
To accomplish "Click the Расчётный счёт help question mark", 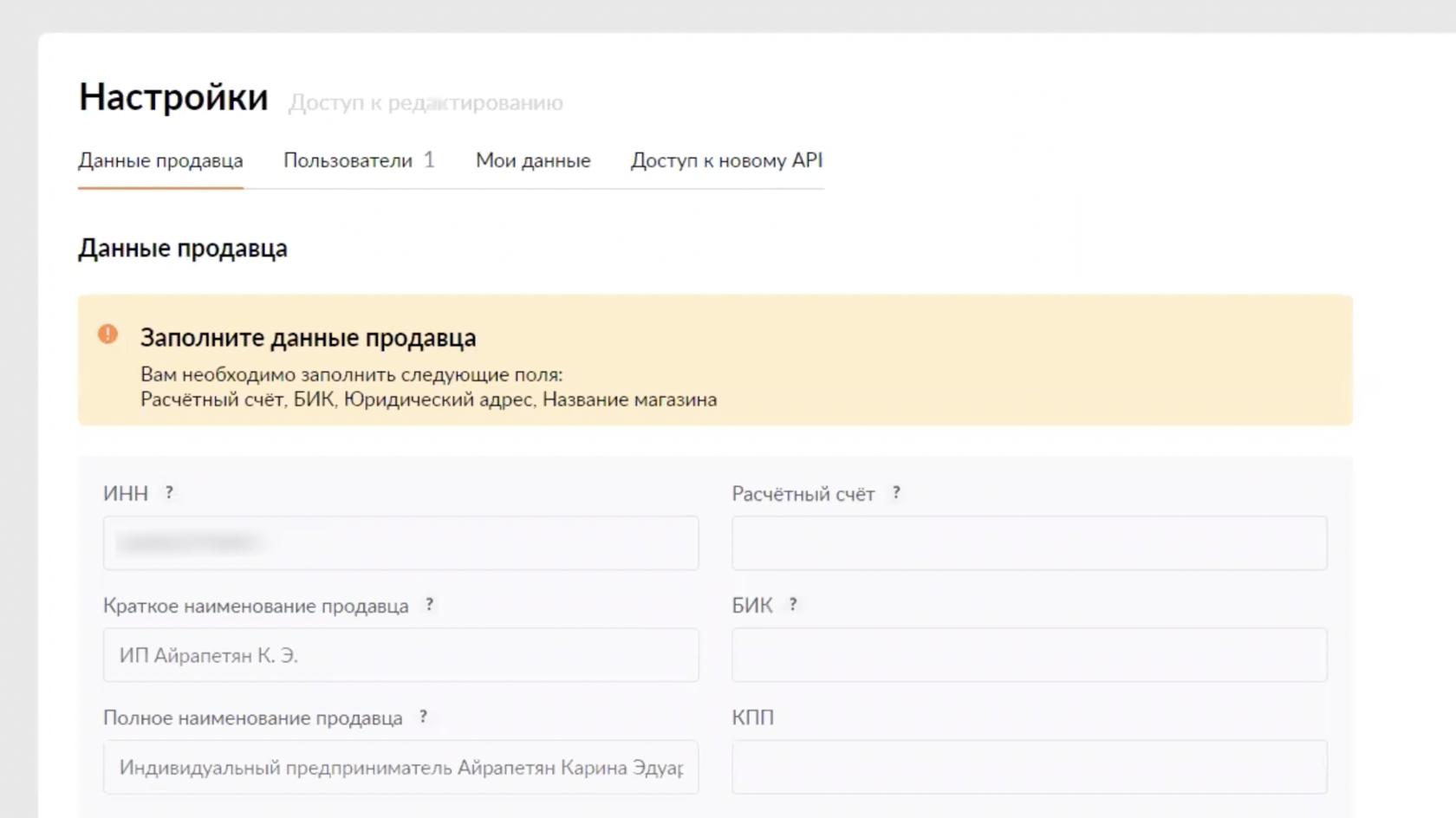I will pos(896,492).
